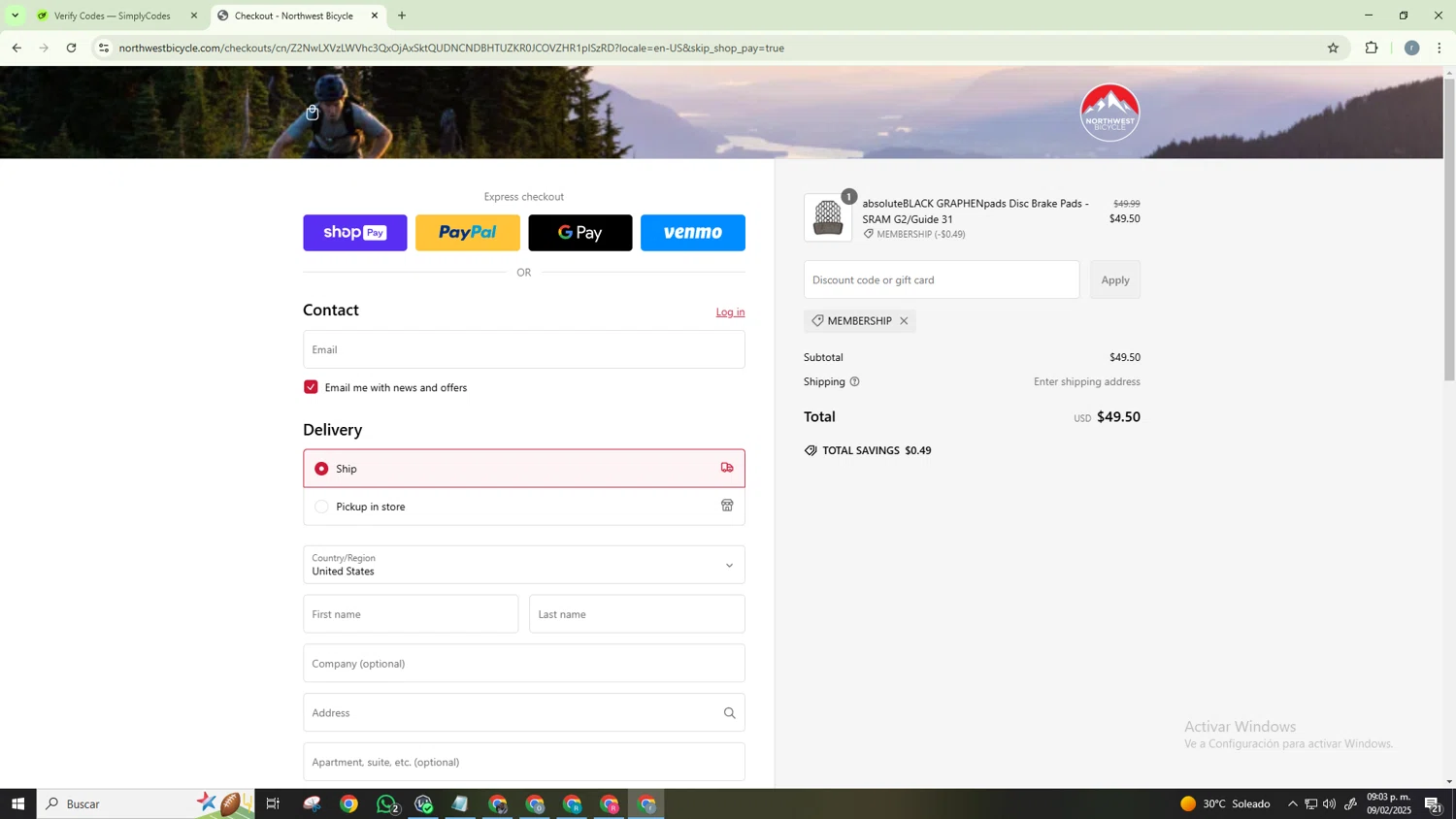Focus the Company (optional) field

point(524,664)
